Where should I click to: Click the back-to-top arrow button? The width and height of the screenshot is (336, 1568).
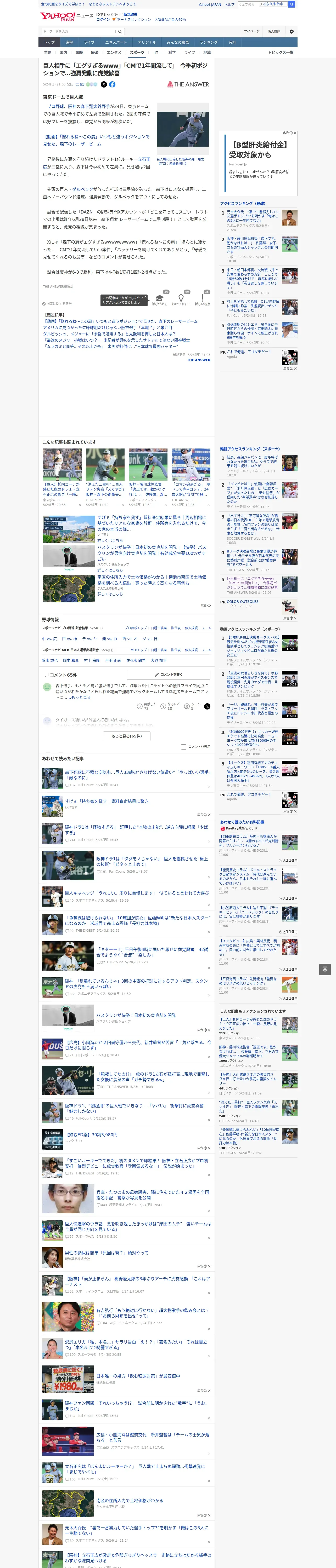click(x=325, y=970)
